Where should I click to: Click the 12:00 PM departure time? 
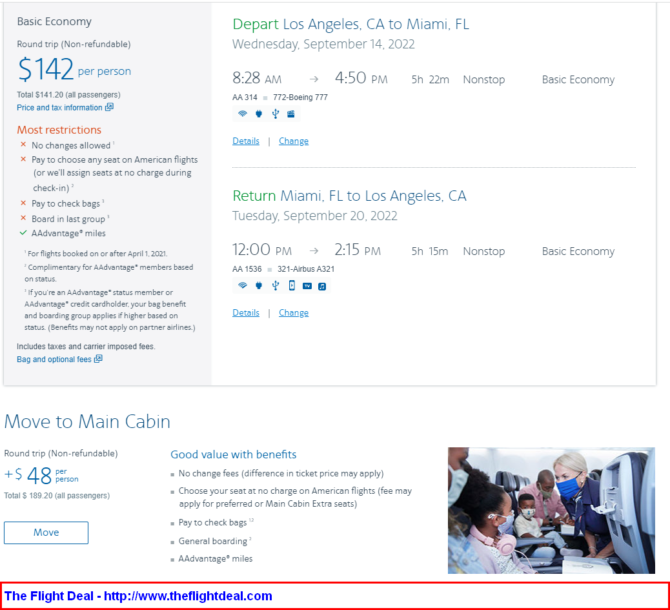point(262,250)
